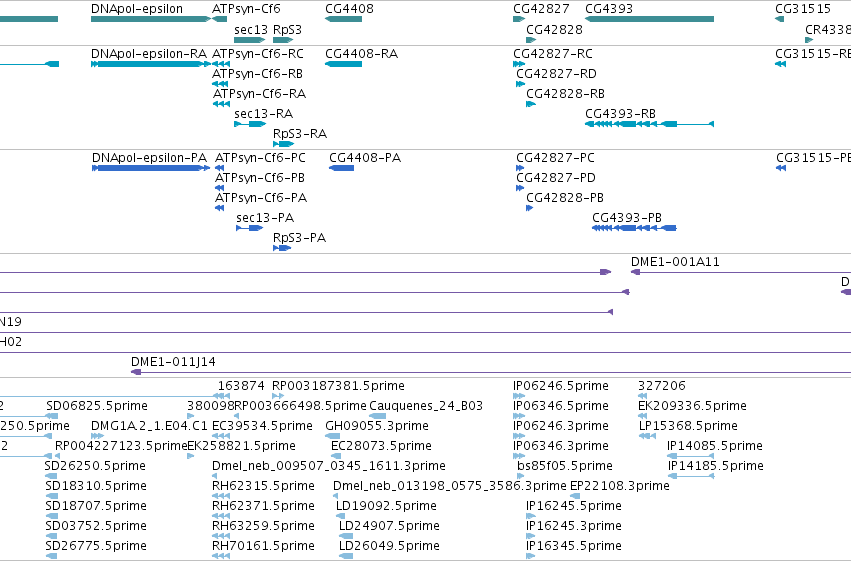Click the CG4393-RB transcript exon glyph
851x561 pixels.
(649, 124)
